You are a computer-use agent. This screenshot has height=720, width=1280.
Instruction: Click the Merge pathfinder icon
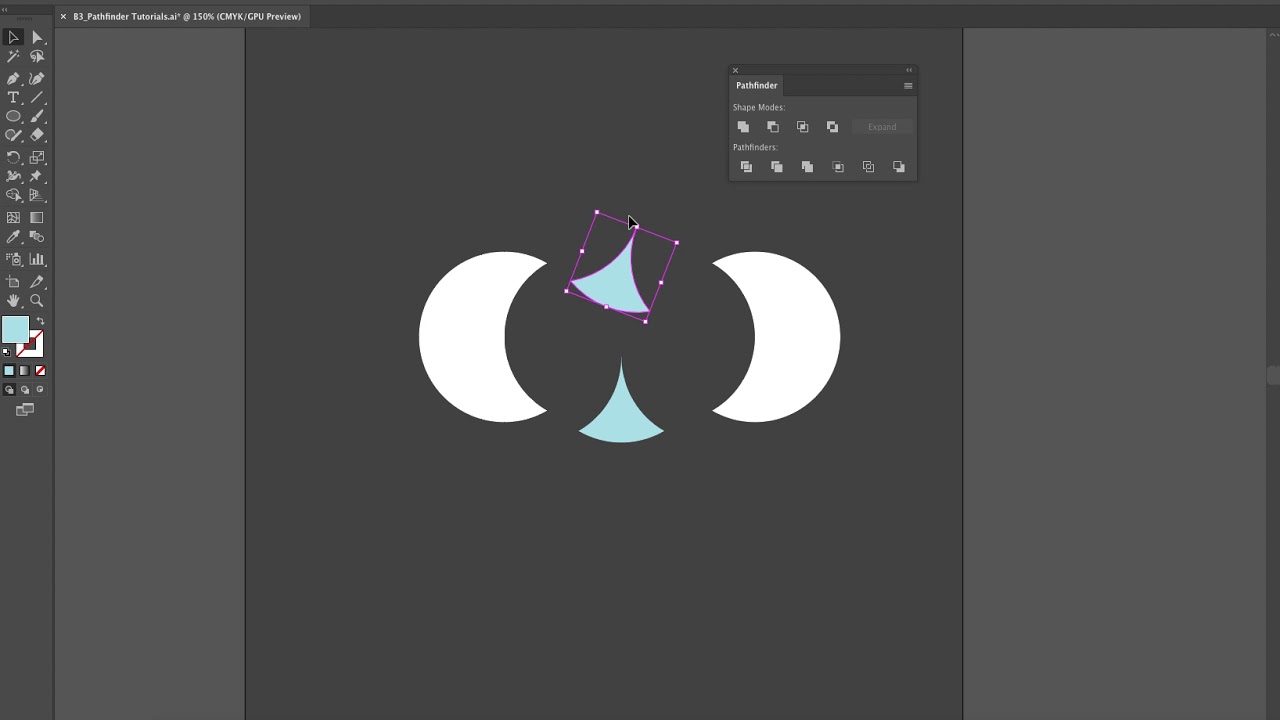pos(807,167)
